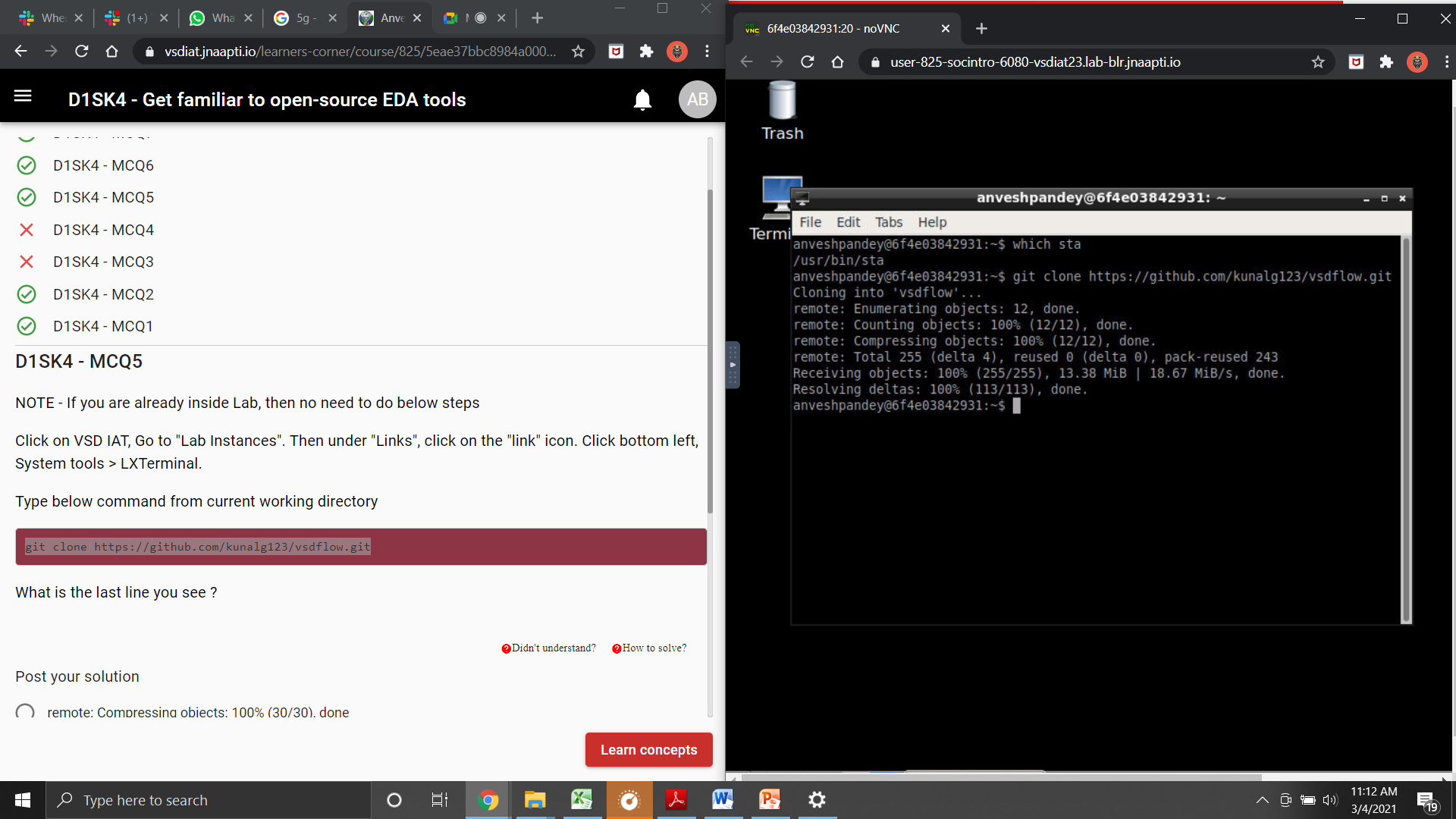Open a new tab in noVNC browser window
The height and width of the screenshot is (819, 1456).
981,29
